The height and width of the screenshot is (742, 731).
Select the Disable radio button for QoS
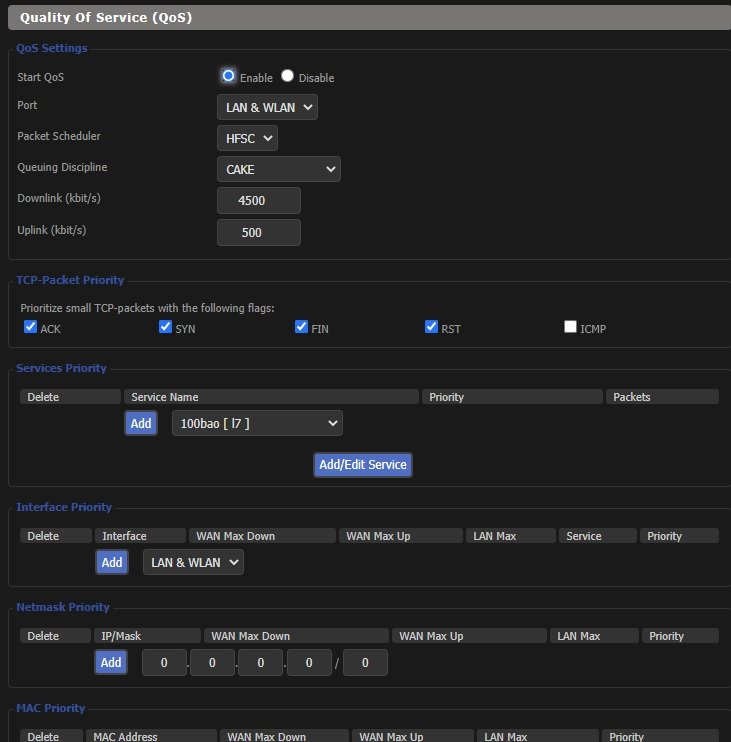(x=288, y=76)
